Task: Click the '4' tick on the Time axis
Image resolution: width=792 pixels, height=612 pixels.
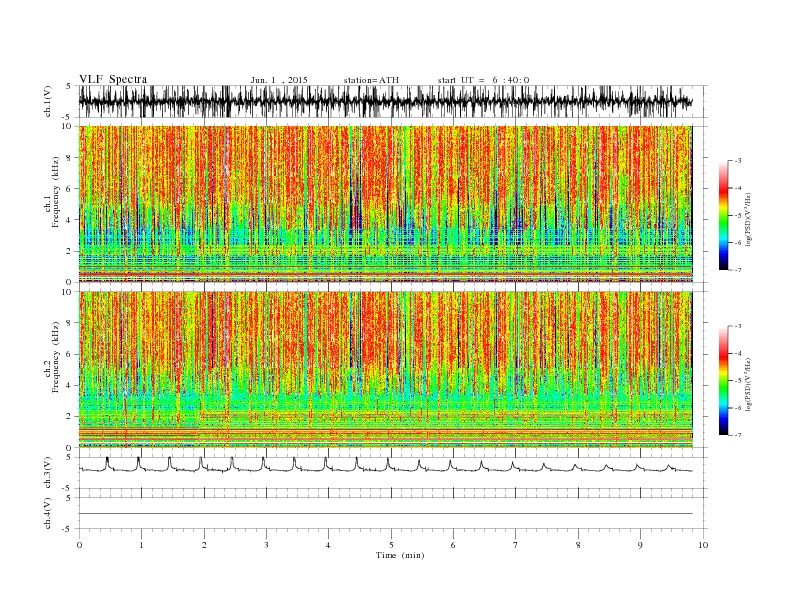Action: click(x=328, y=545)
